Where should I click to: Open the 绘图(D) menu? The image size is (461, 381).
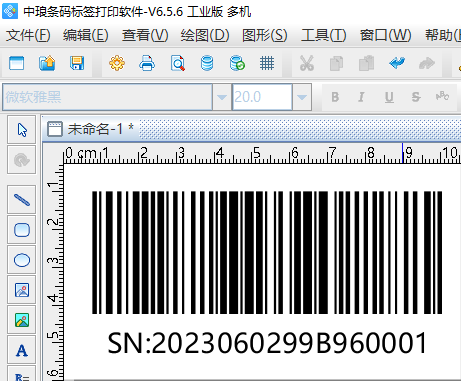coord(205,35)
